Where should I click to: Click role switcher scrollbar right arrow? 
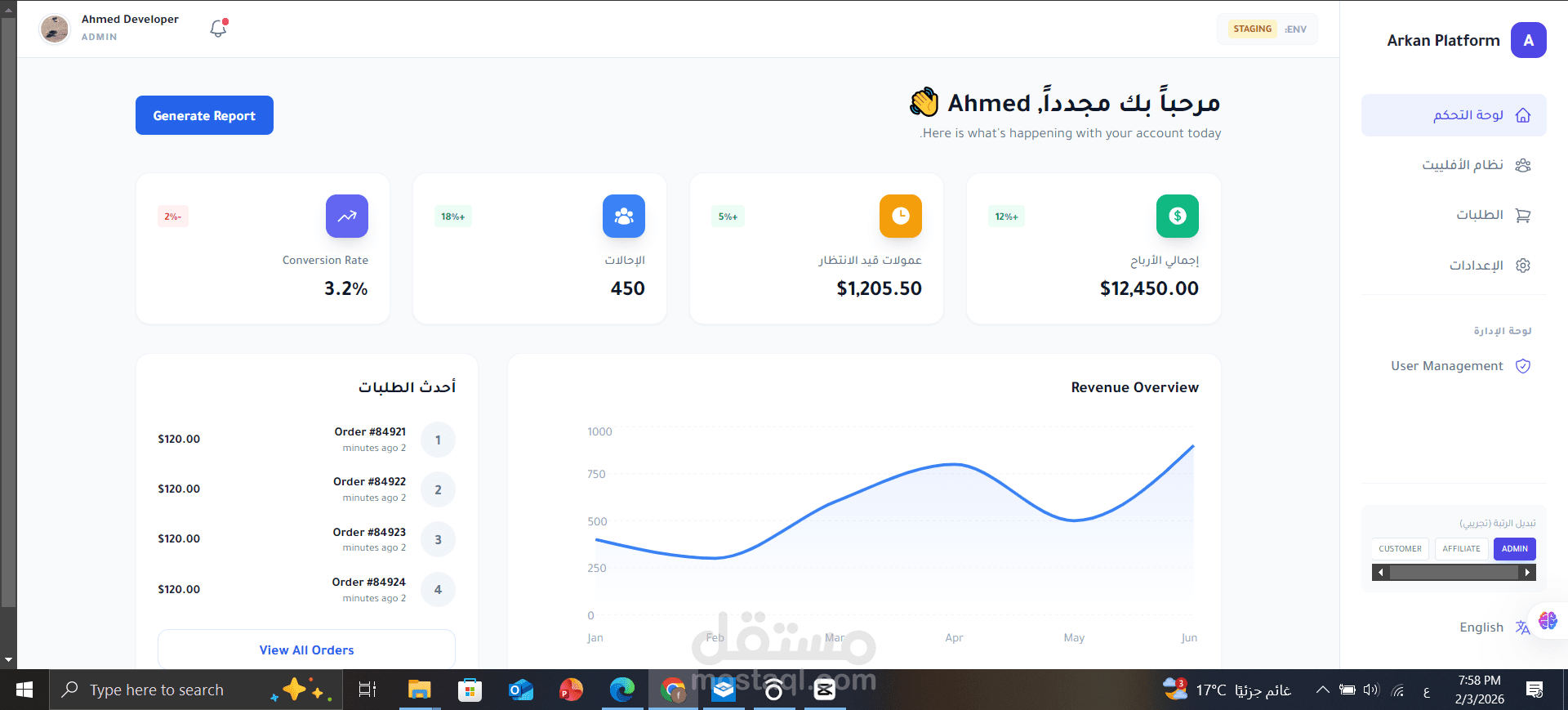click(1527, 573)
